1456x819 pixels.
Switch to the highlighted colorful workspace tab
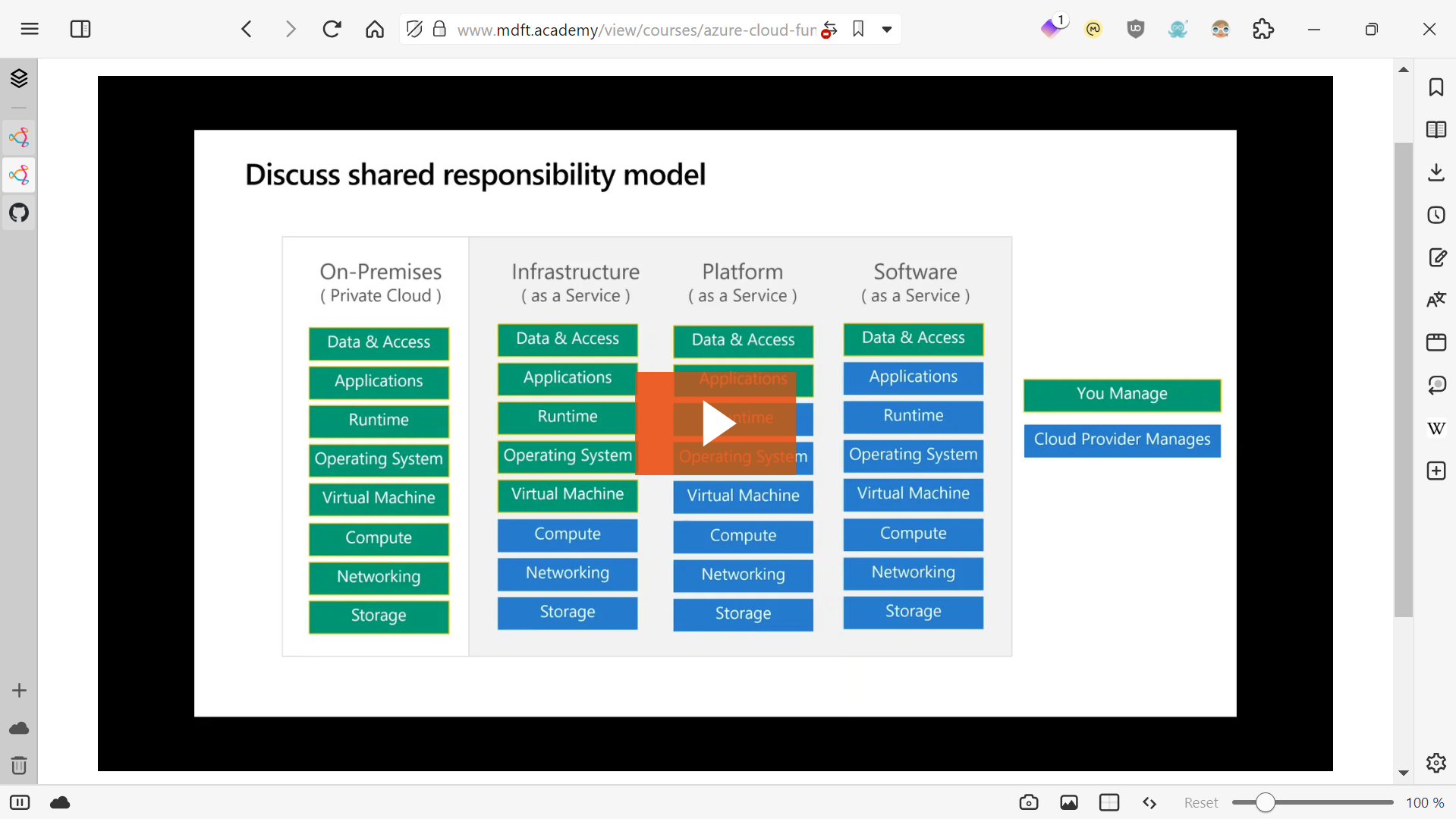point(19,175)
